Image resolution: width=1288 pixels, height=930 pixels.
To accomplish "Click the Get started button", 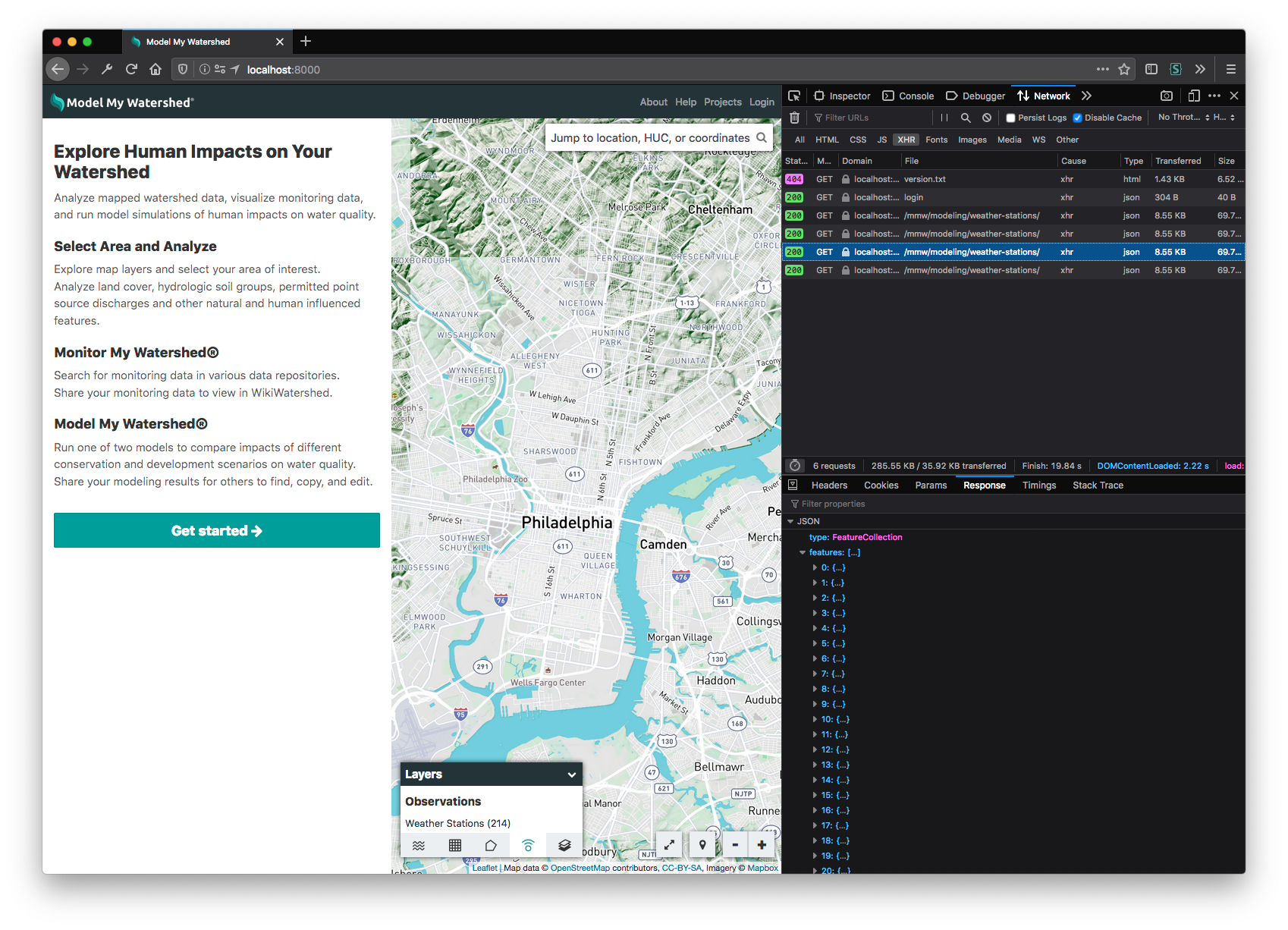I will pyautogui.click(x=217, y=530).
